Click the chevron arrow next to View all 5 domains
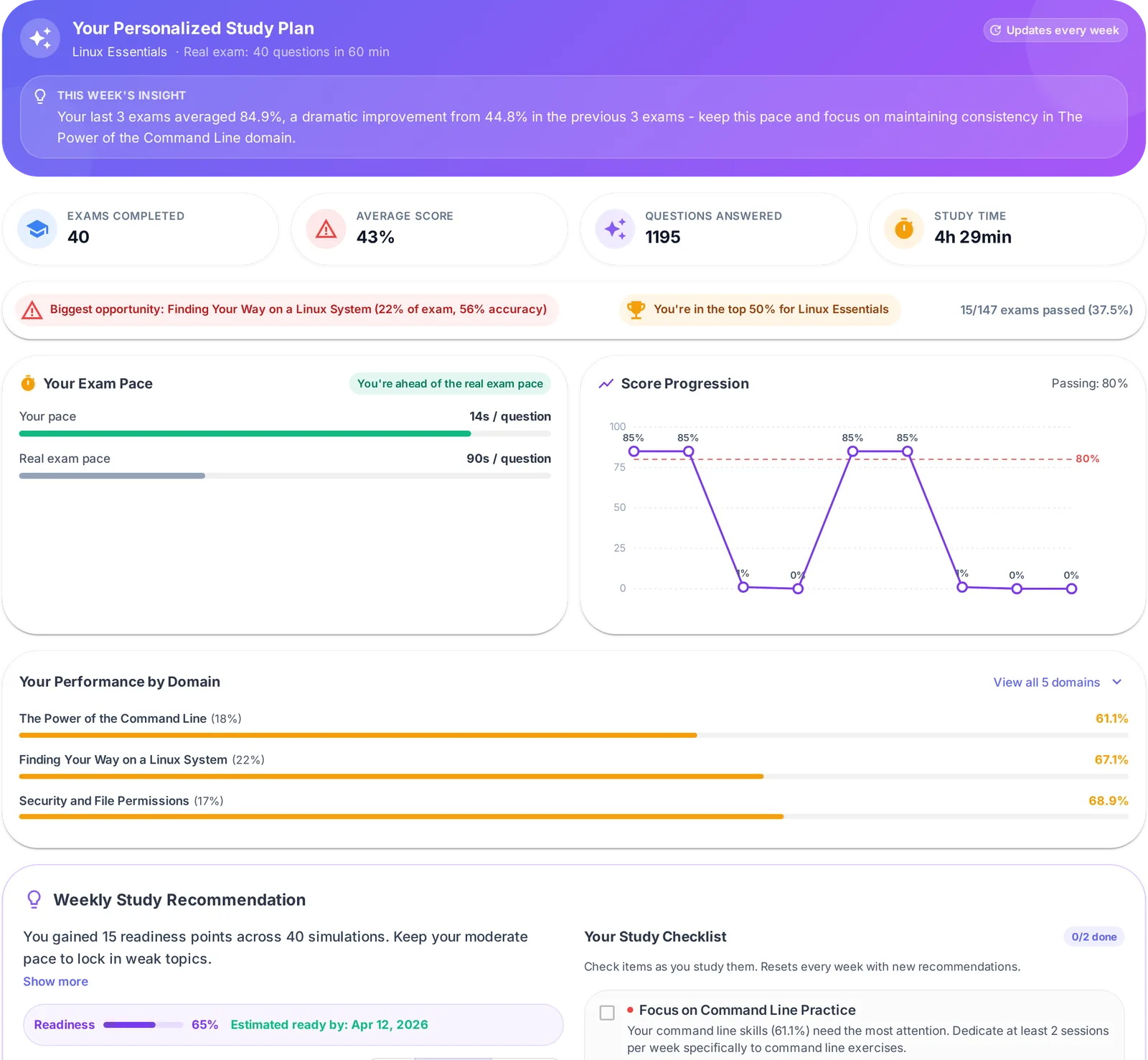 coord(1116,682)
